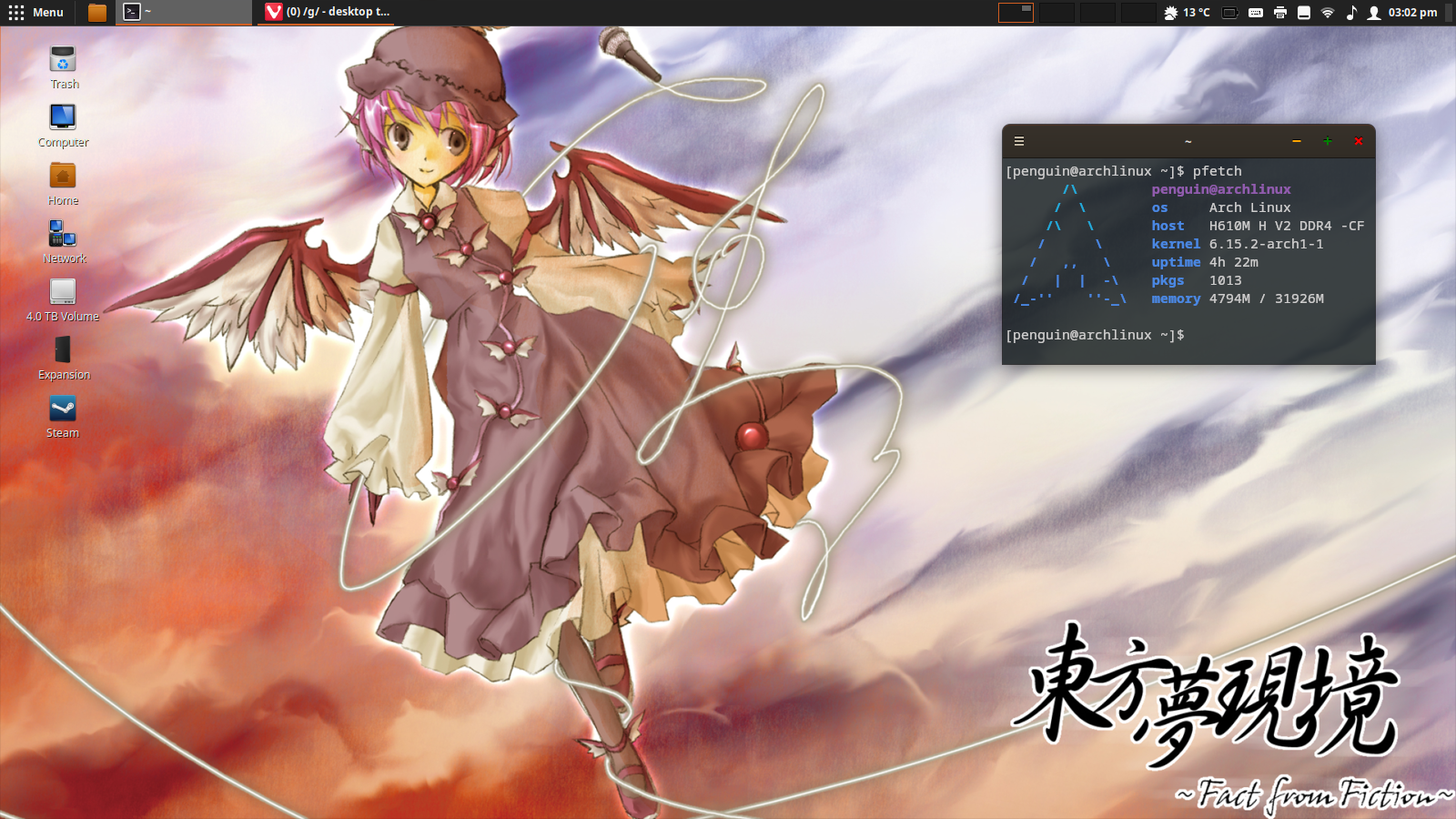Open the printers applet
The height and width of the screenshot is (819, 1456).
pyautogui.click(x=1280, y=12)
